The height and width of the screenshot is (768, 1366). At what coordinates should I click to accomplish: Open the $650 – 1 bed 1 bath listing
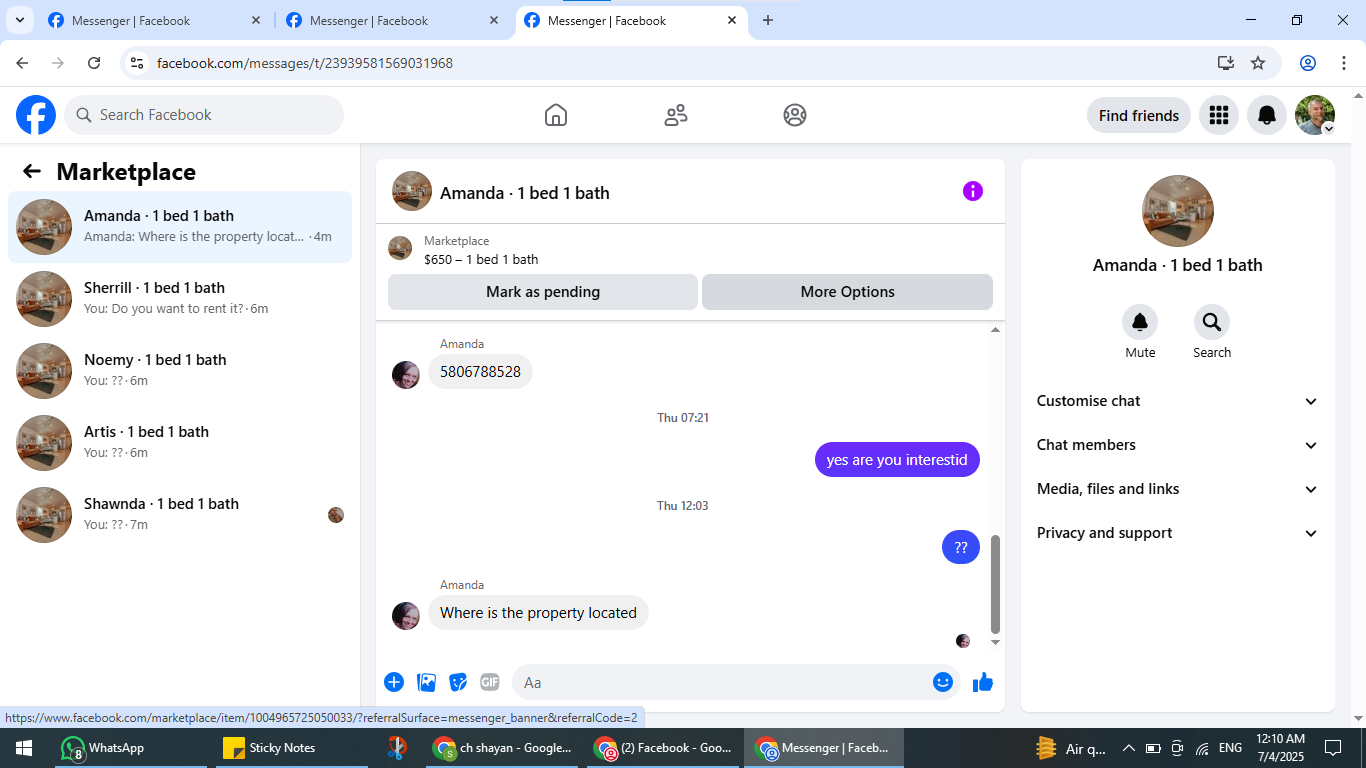[x=481, y=259]
